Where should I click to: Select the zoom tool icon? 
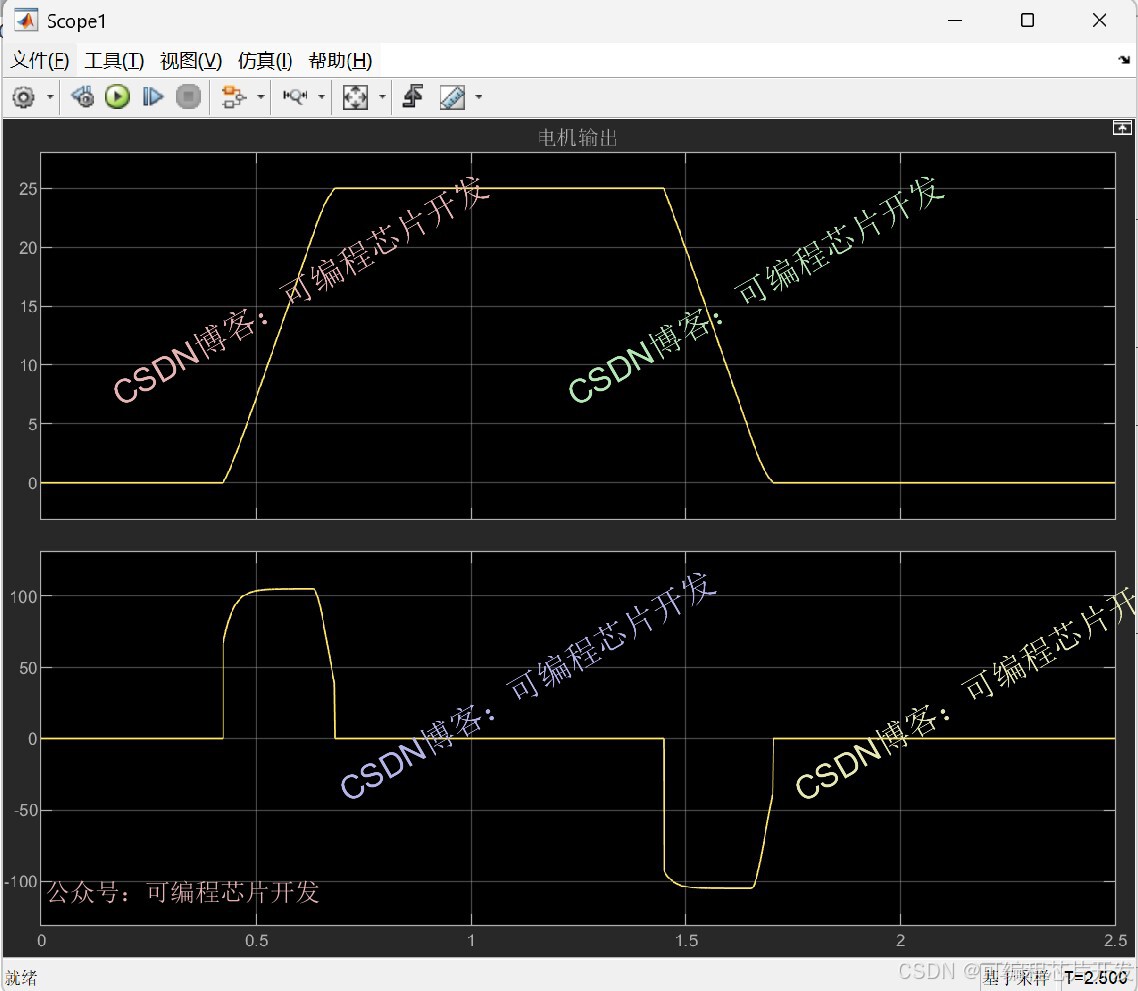(x=295, y=97)
